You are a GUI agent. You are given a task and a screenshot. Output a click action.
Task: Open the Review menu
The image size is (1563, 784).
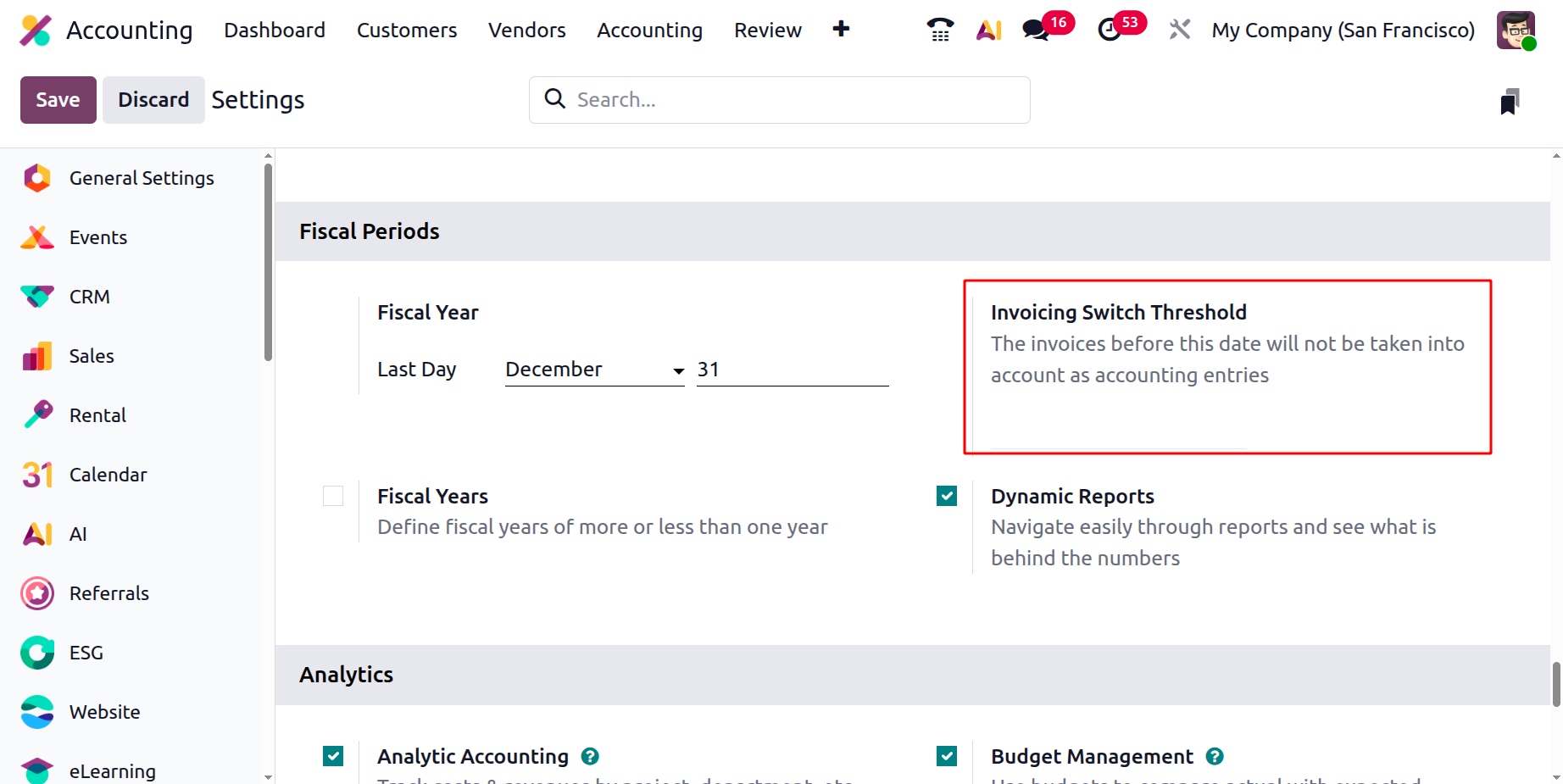pos(767,31)
